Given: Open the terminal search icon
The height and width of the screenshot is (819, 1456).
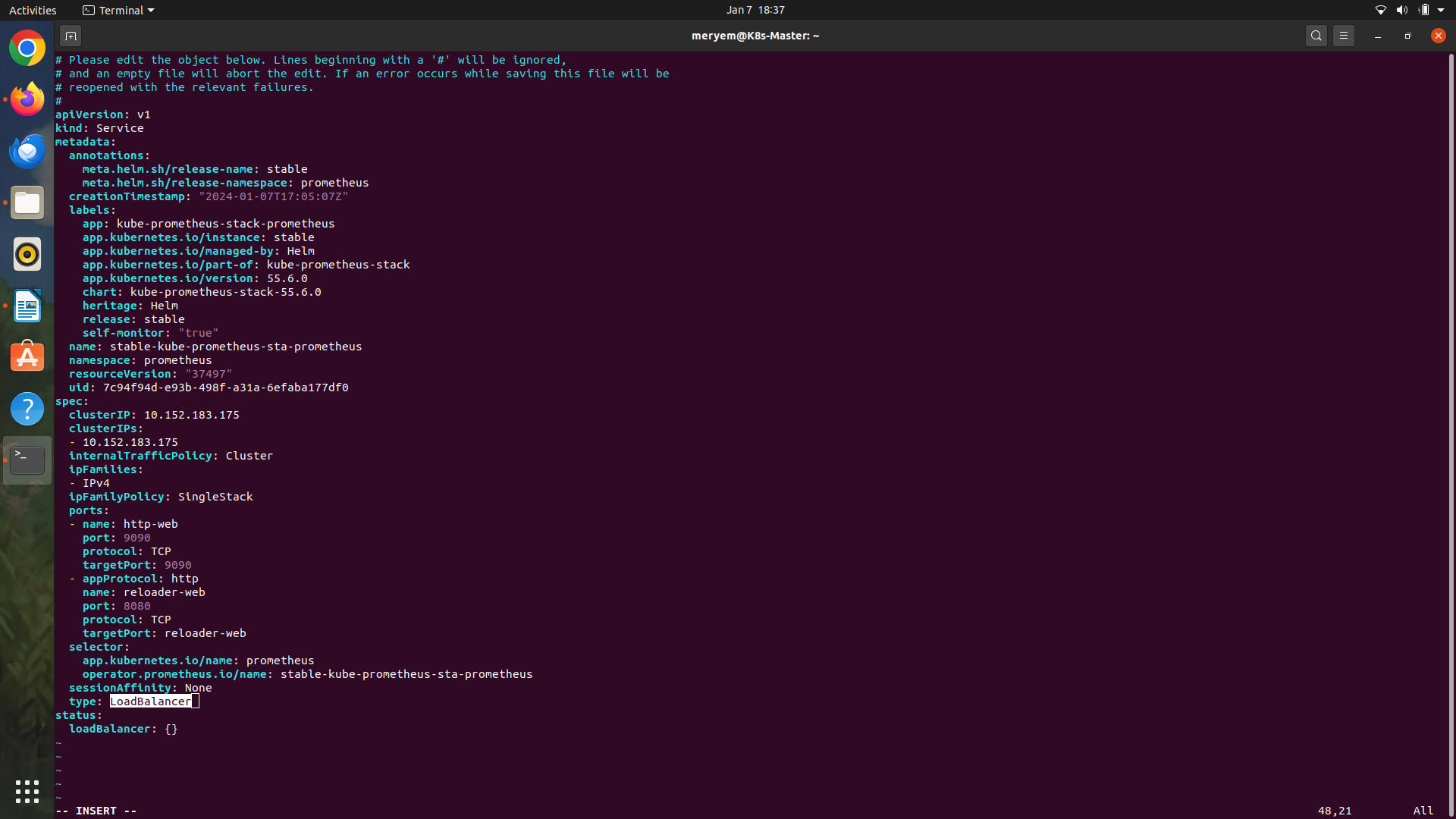Looking at the screenshot, I should coord(1316,36).
